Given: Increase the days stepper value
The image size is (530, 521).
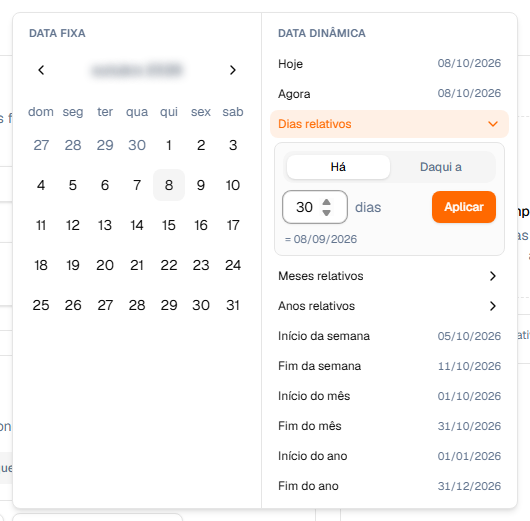Looking at the screenshot, I should pyautogui.click(x=326, y=202).
